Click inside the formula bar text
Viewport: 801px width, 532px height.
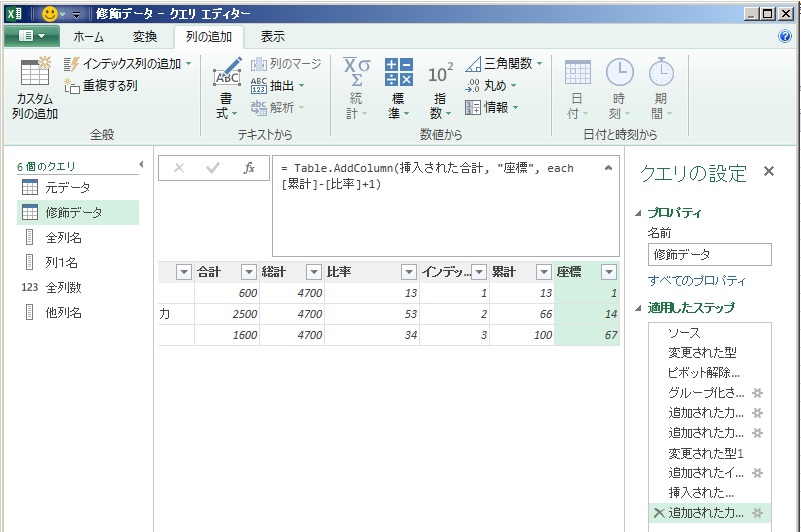(x=427, y=176)
